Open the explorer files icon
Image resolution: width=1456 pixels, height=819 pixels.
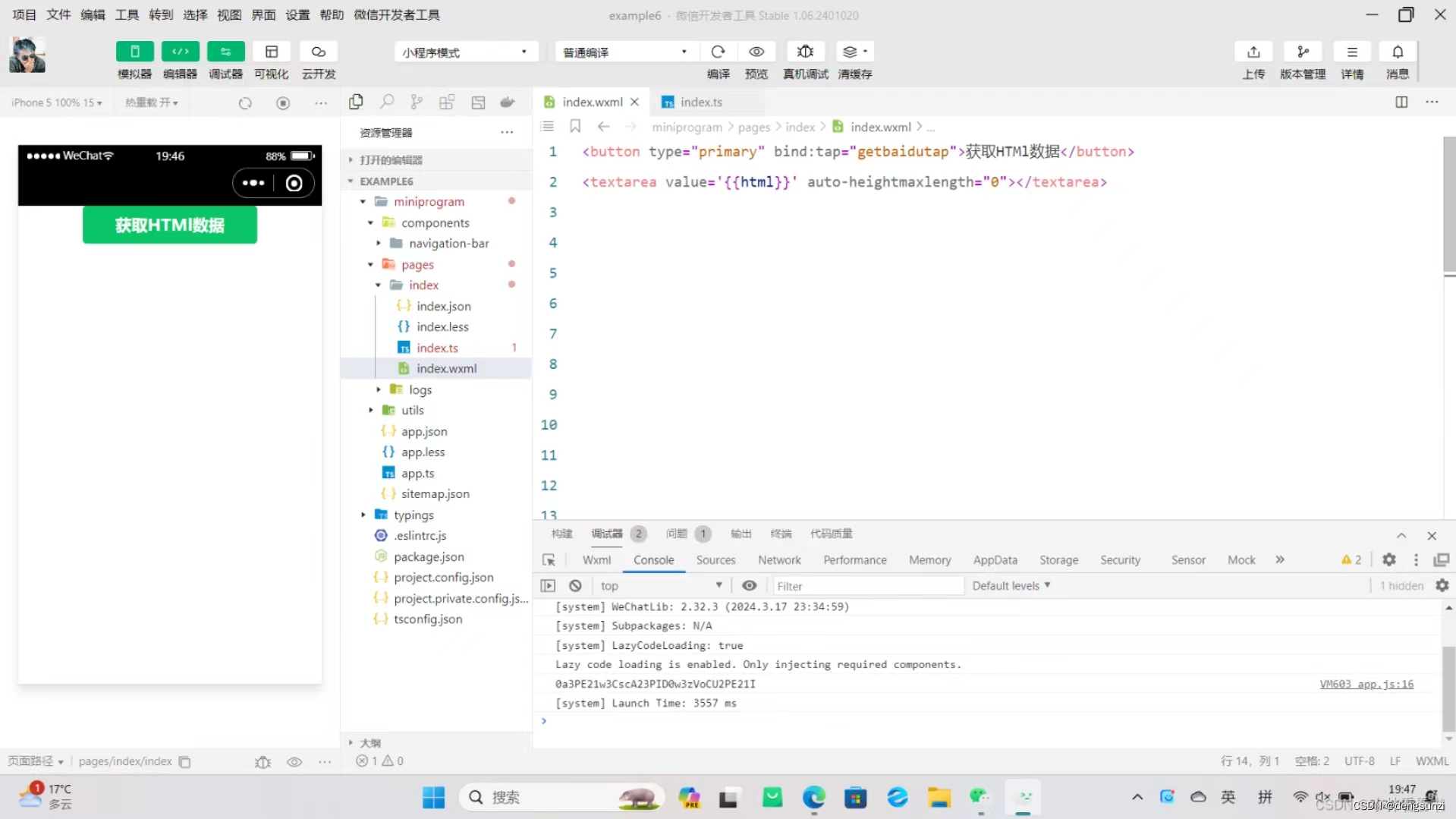tap(356, 102)
